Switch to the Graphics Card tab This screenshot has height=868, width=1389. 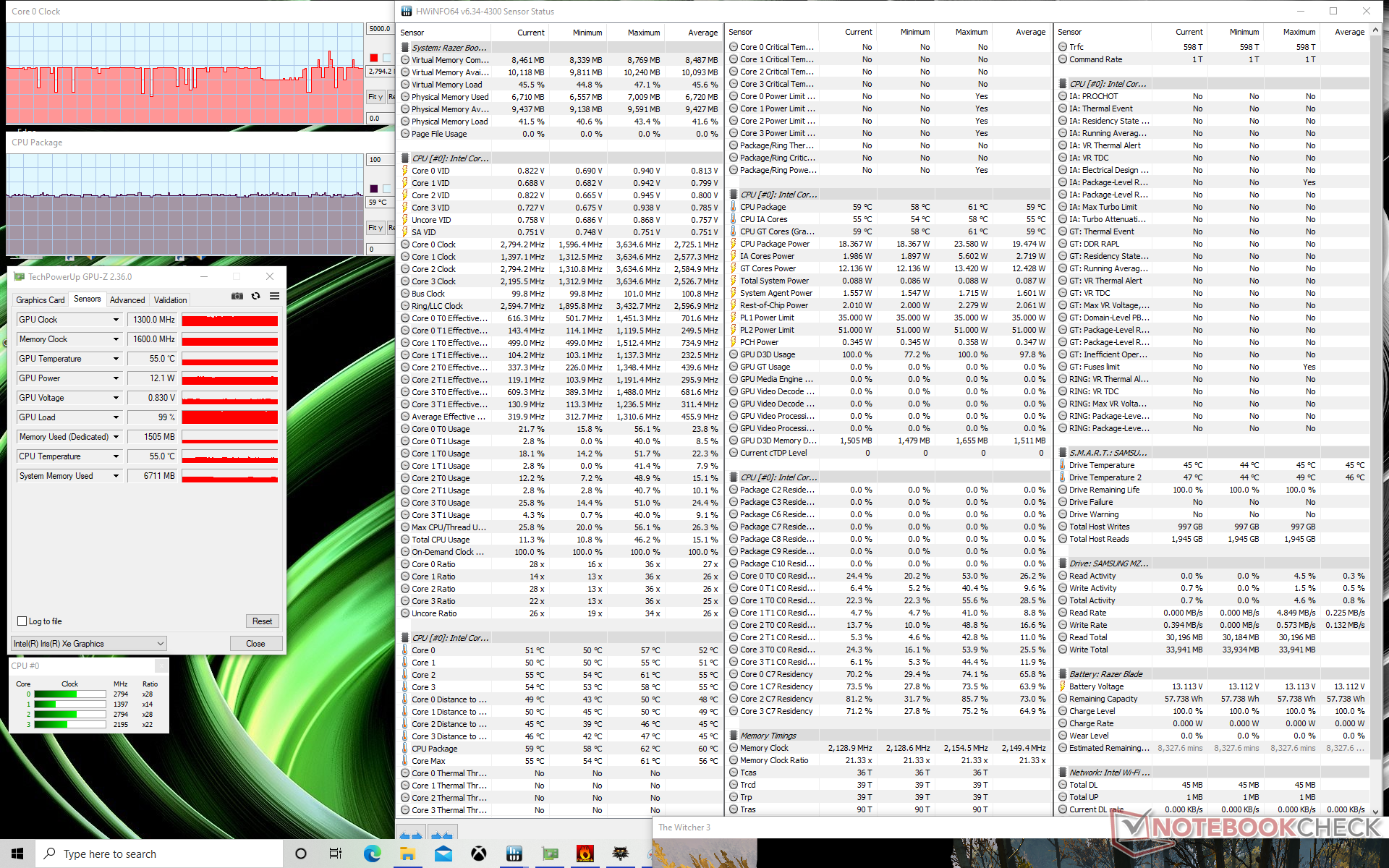[x=41, y=300]
